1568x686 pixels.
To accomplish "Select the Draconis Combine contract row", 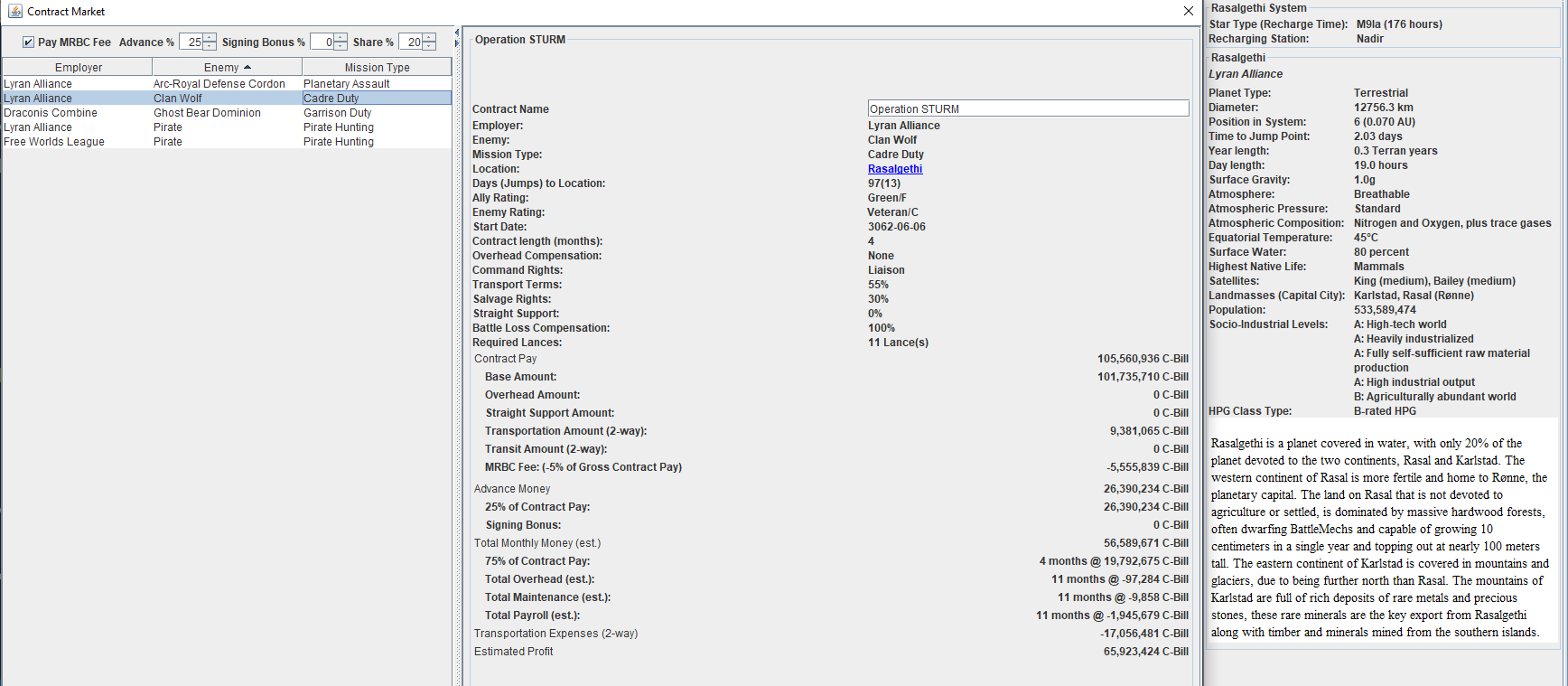I will coord(227,112).
